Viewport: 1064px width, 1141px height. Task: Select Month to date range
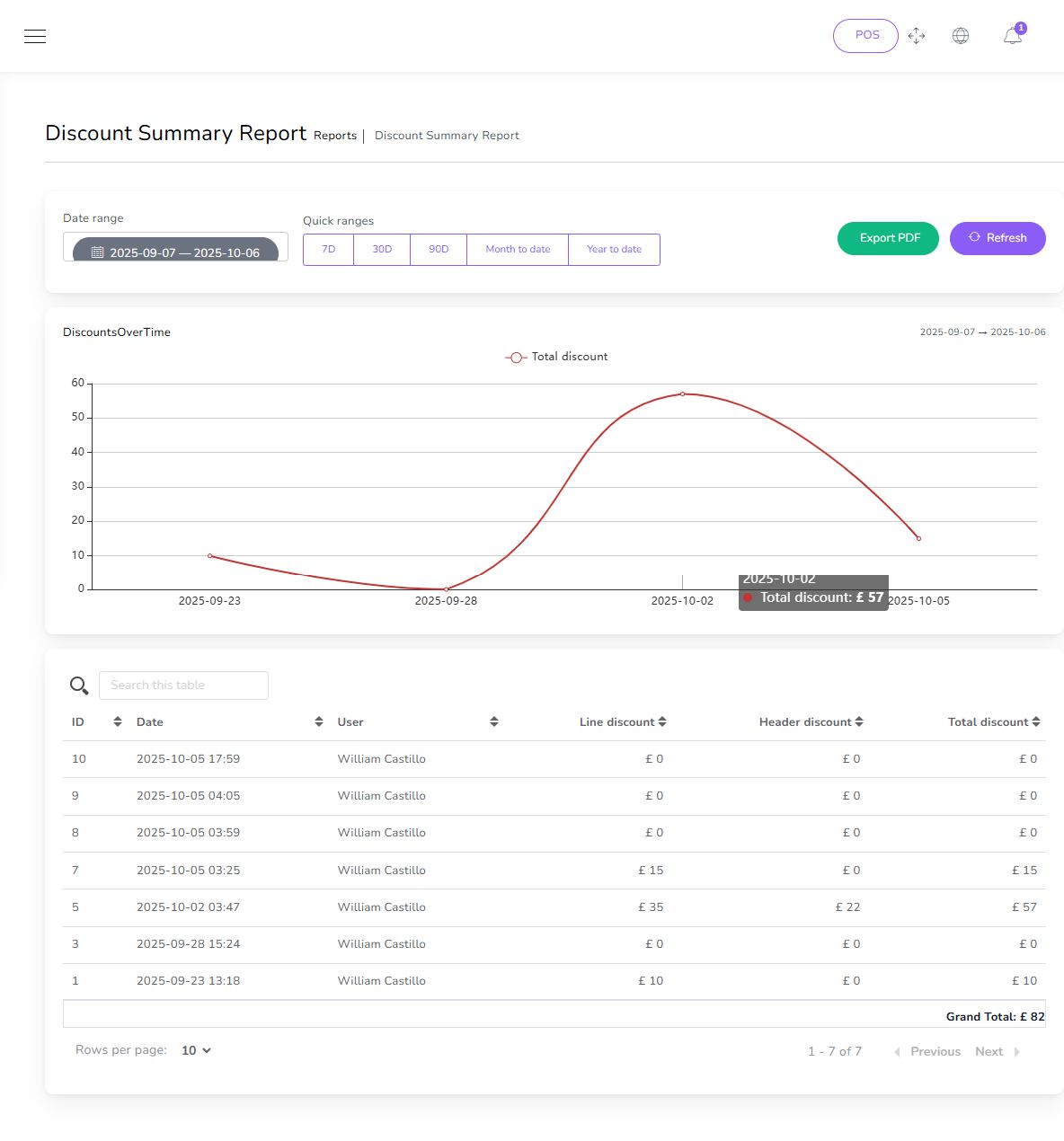(x=518, y=250)
